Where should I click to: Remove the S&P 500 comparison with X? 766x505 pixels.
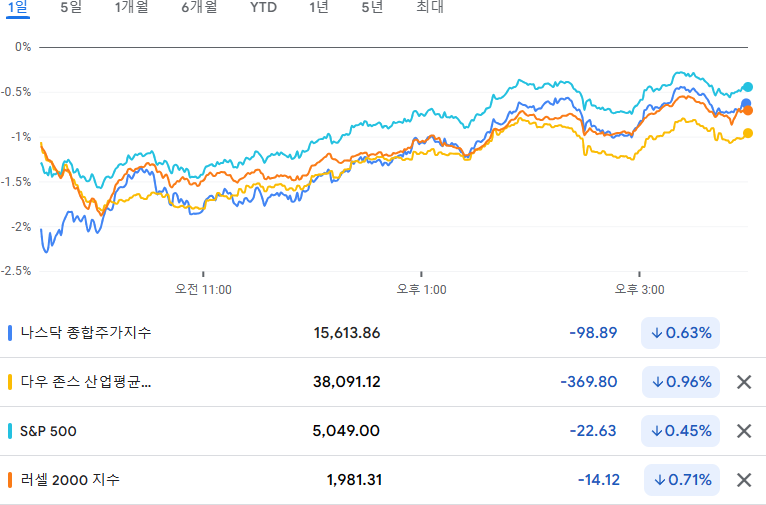744,431
